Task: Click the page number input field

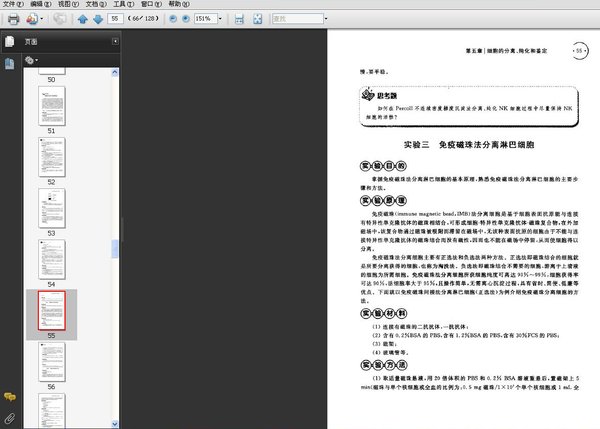Action: [116, 19]
